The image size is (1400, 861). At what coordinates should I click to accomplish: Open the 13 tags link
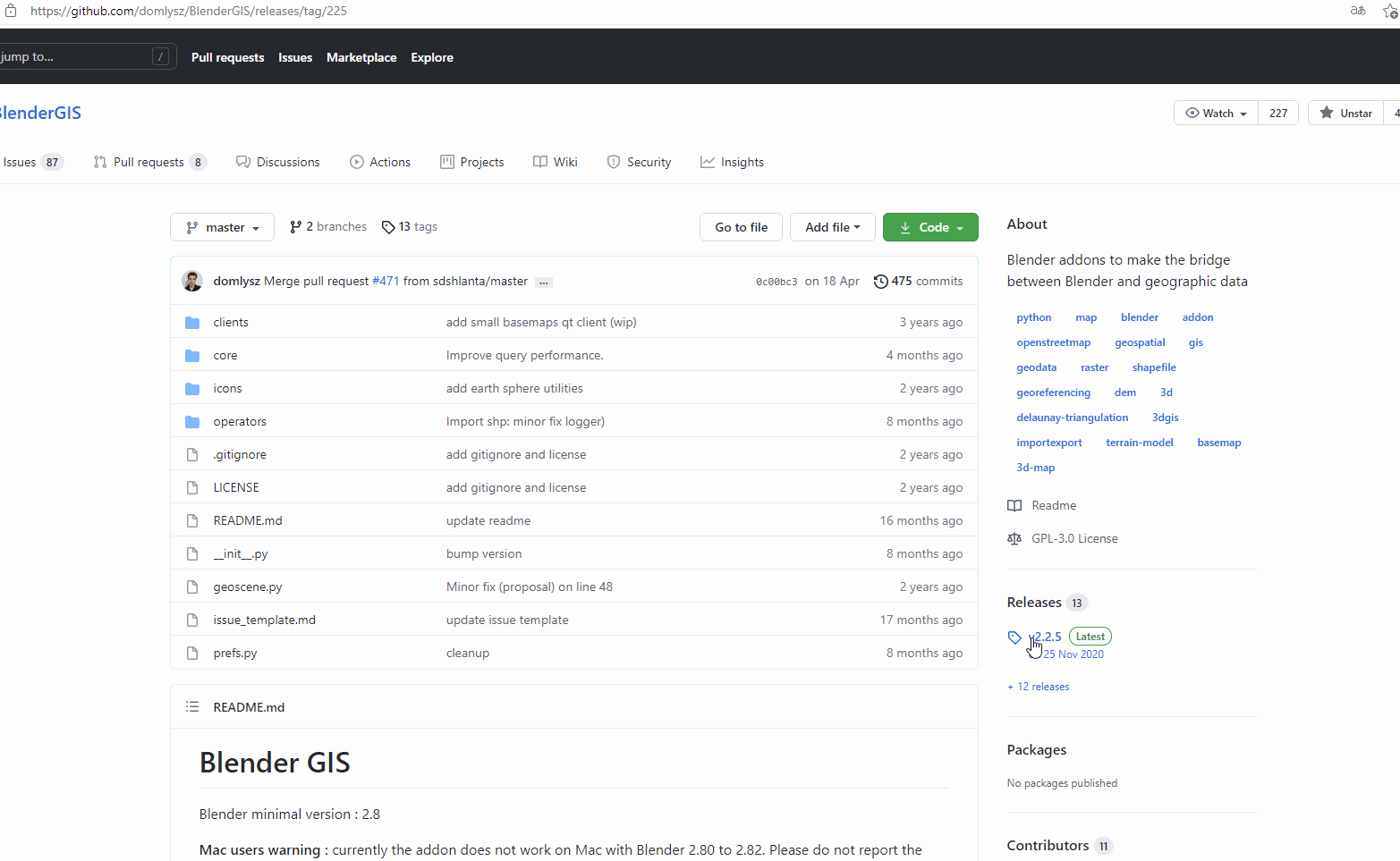point(410,227)
